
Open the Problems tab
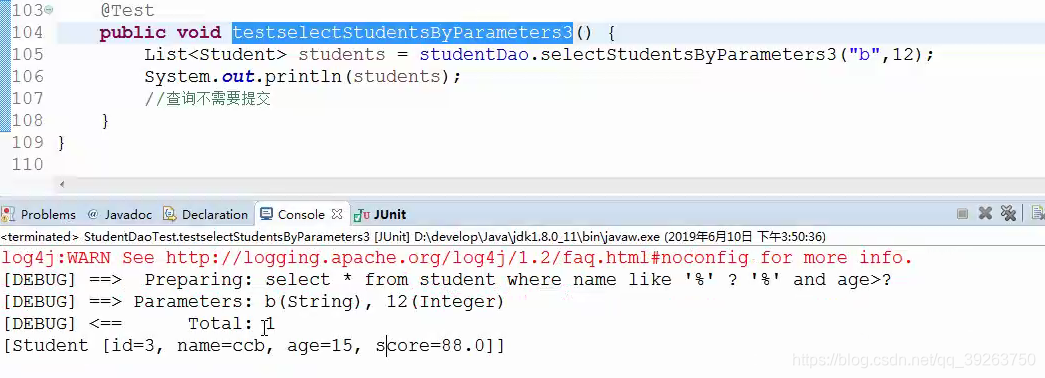(x=39, y=215)
